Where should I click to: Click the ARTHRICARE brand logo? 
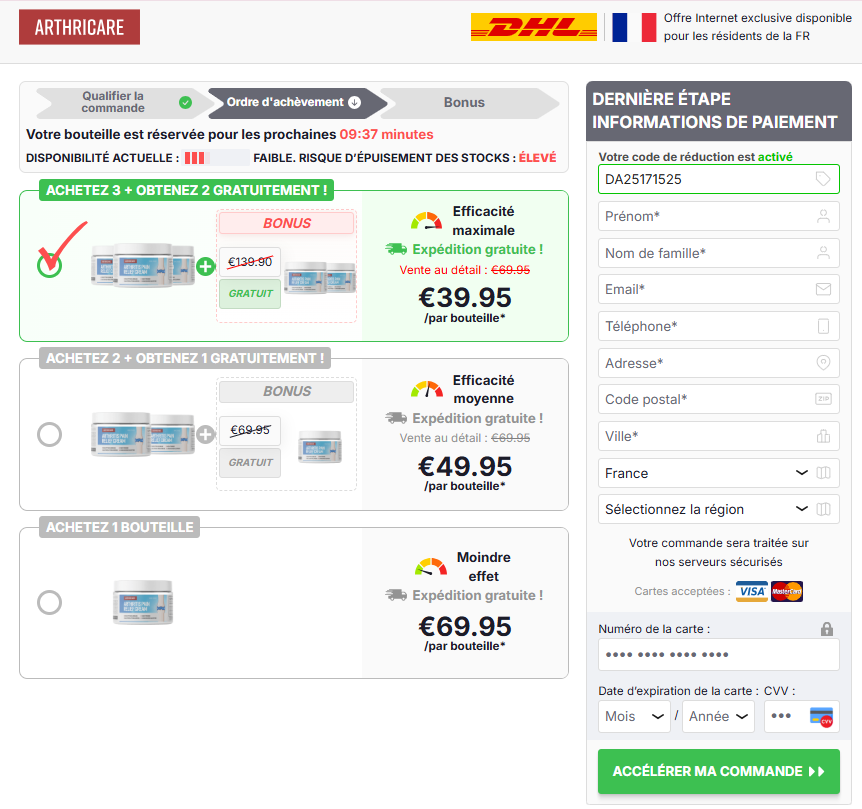click(79, 27)
